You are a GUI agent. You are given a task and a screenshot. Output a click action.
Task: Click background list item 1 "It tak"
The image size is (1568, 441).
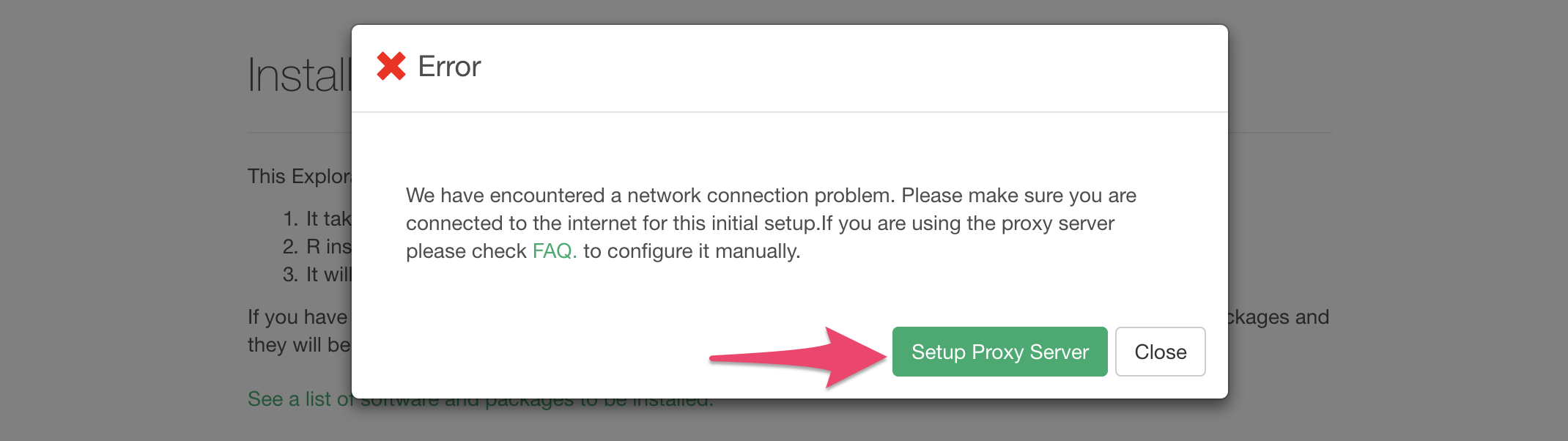(328, 219)
